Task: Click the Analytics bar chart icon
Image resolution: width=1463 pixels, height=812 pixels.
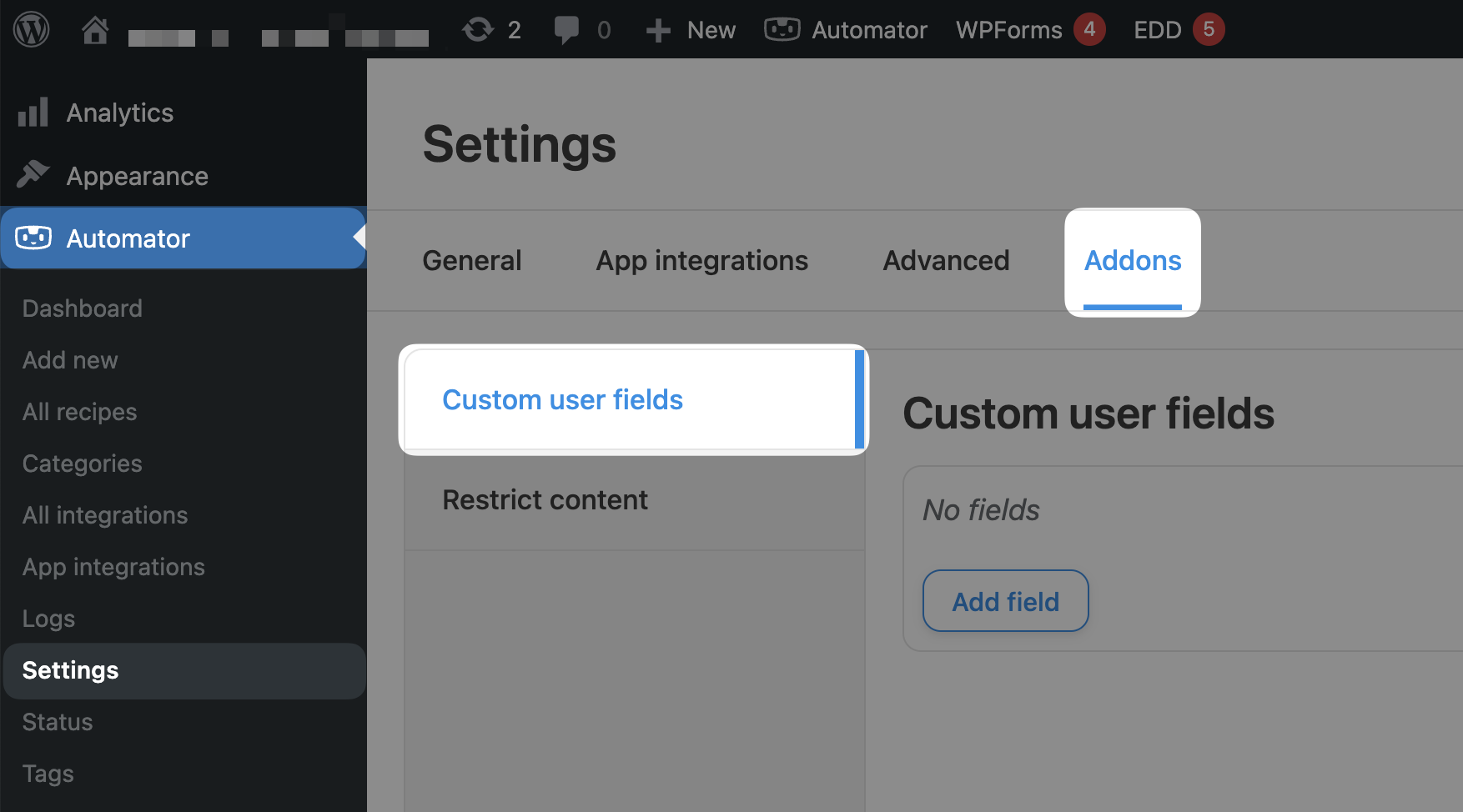Action: (x=33, y=113)
